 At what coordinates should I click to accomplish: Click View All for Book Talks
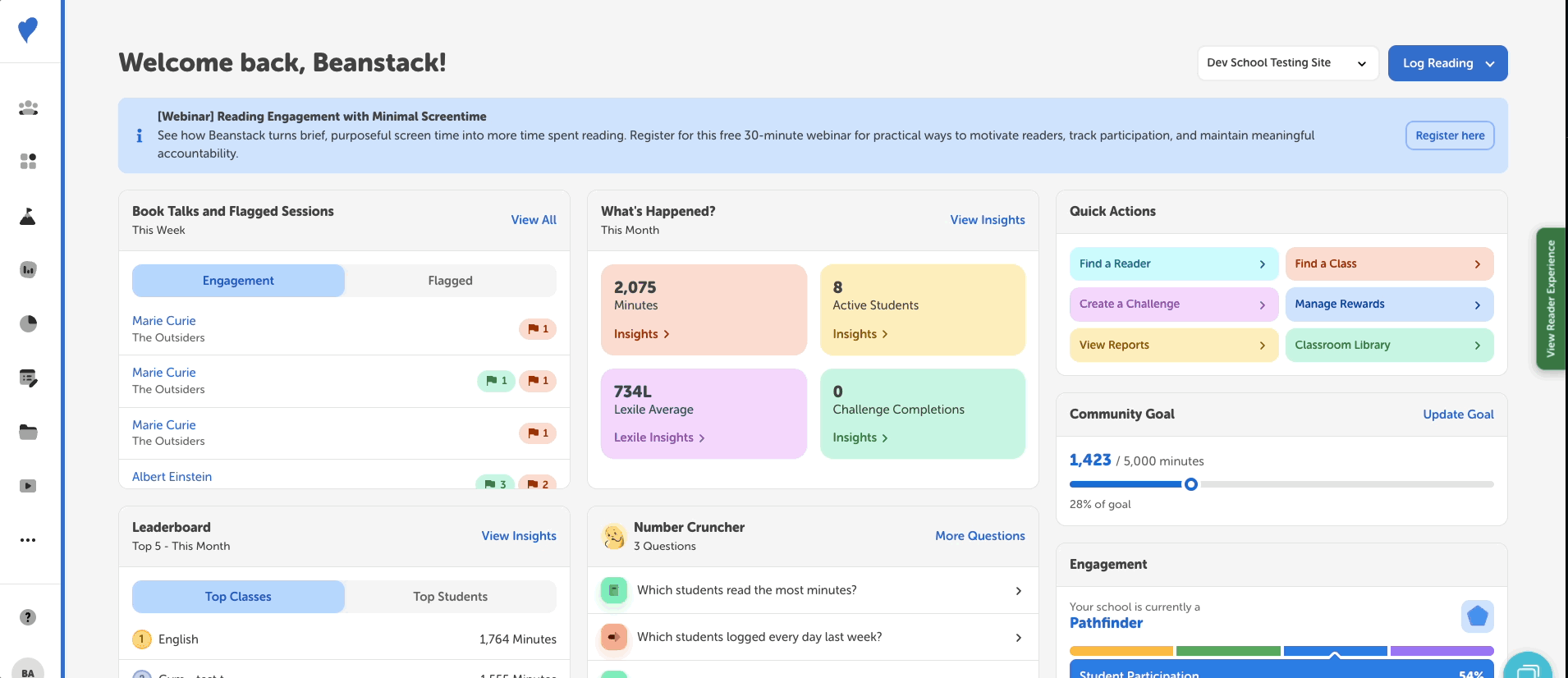pos(534,220)
